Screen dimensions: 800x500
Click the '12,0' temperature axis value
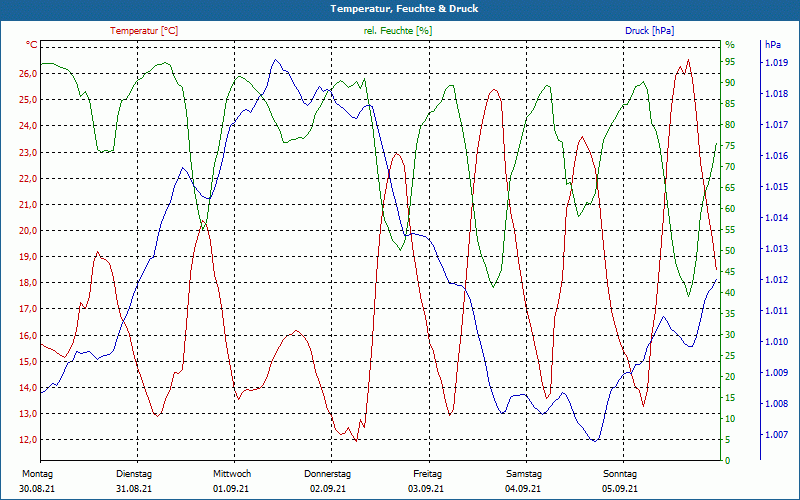tap(28, 440)
